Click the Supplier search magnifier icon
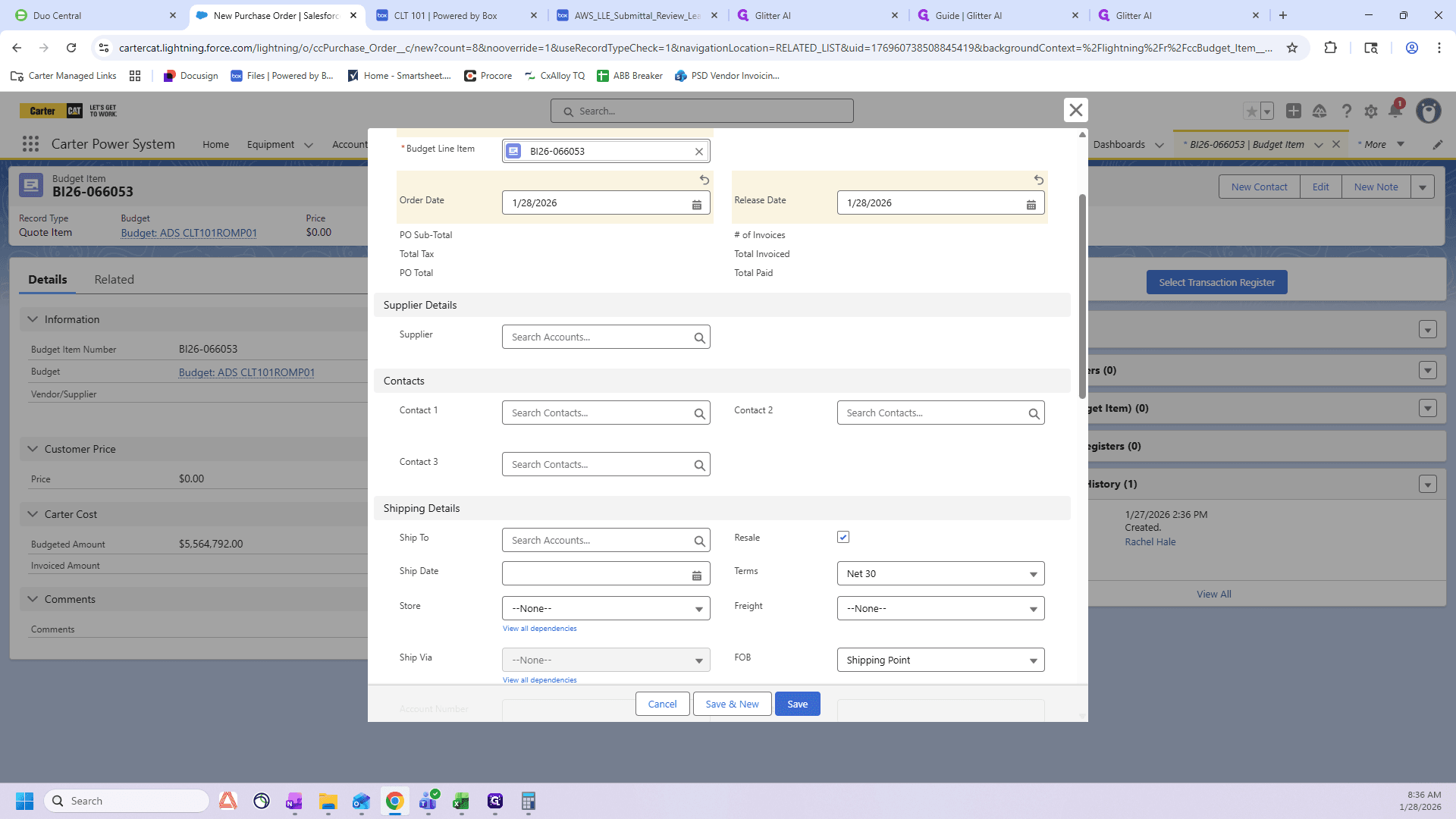Image resolution: width=1456 pixels, height=819 pixels. pos(699,337)
